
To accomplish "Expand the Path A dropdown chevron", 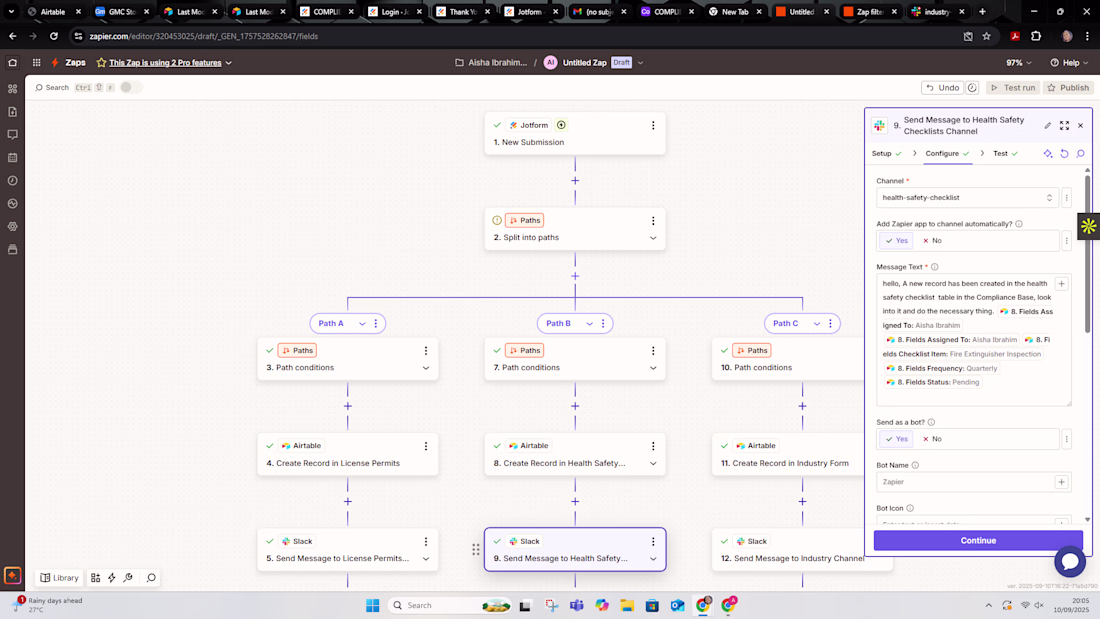I will tap(362, 324).
